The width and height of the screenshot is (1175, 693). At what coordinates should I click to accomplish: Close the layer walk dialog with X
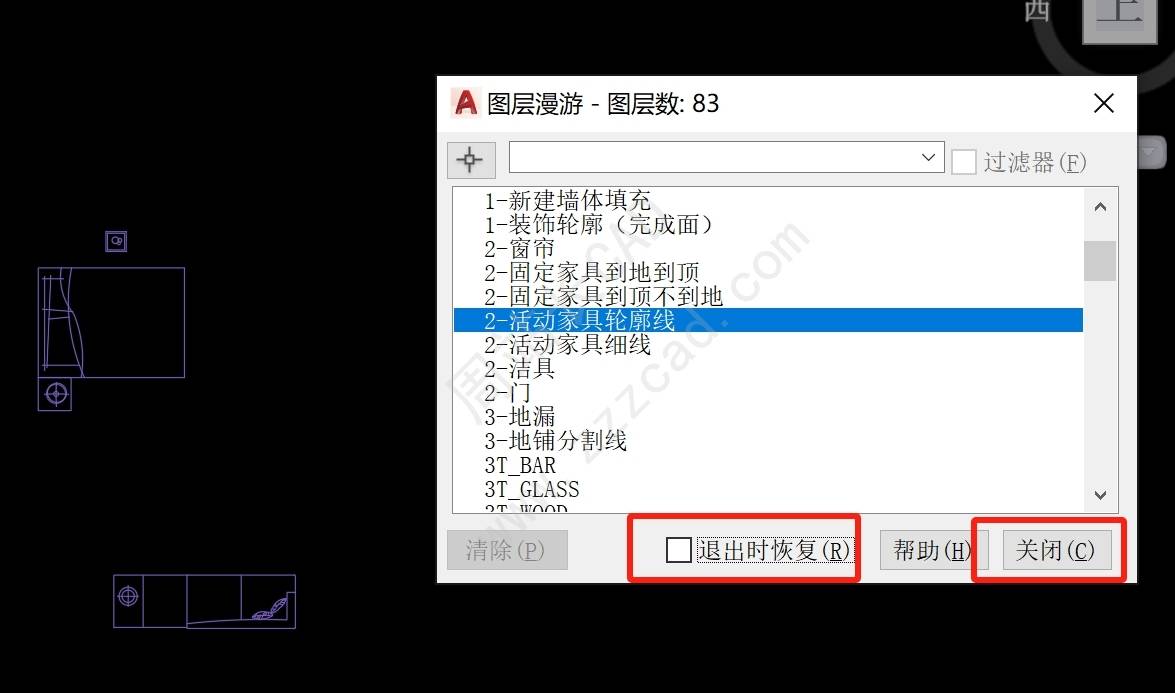(x=1104, y=103)
